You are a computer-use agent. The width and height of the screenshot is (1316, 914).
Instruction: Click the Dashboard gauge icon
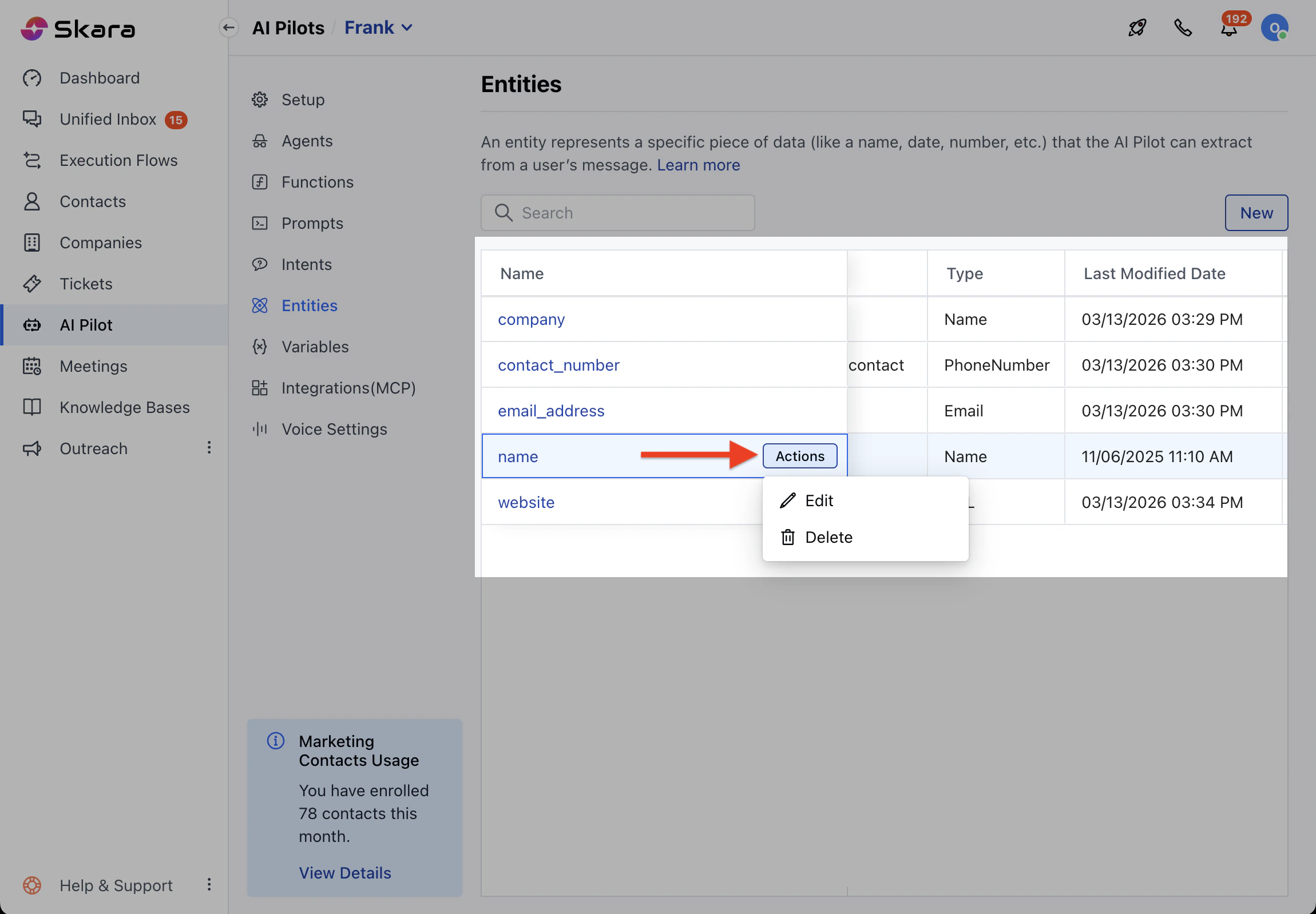[32, 78]
